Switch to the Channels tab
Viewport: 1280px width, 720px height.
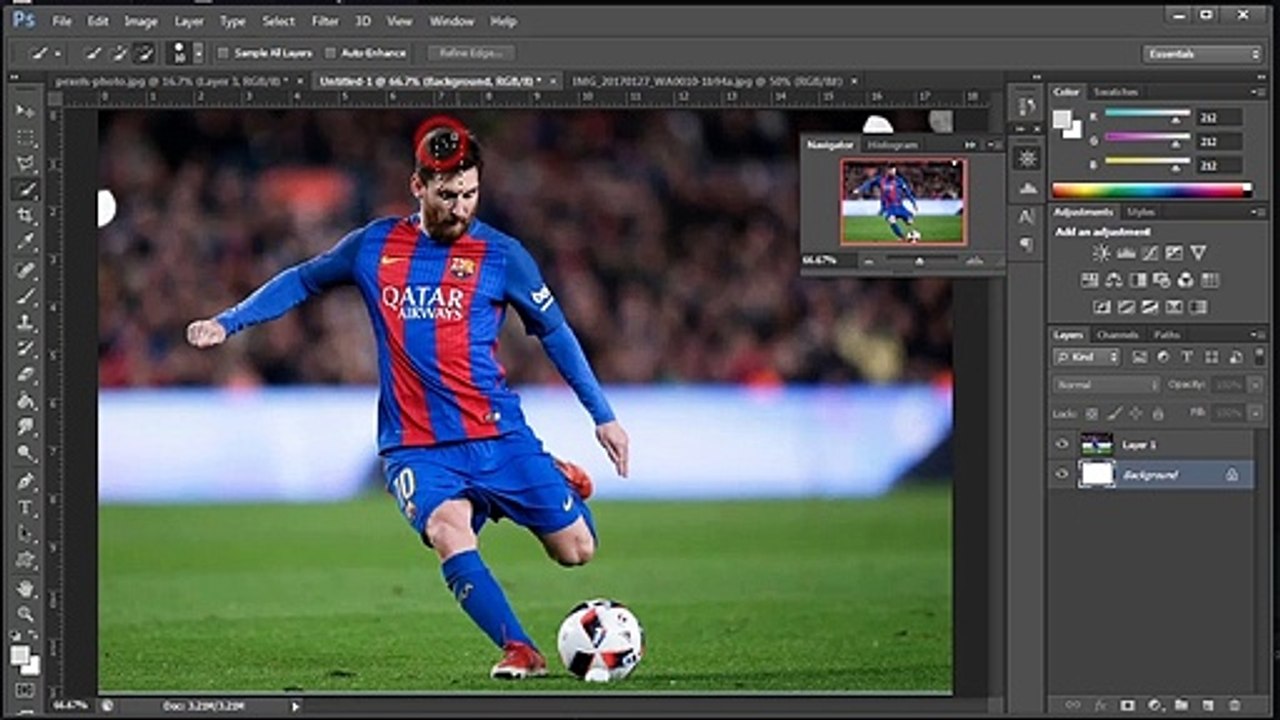(x=1116, y=335)
